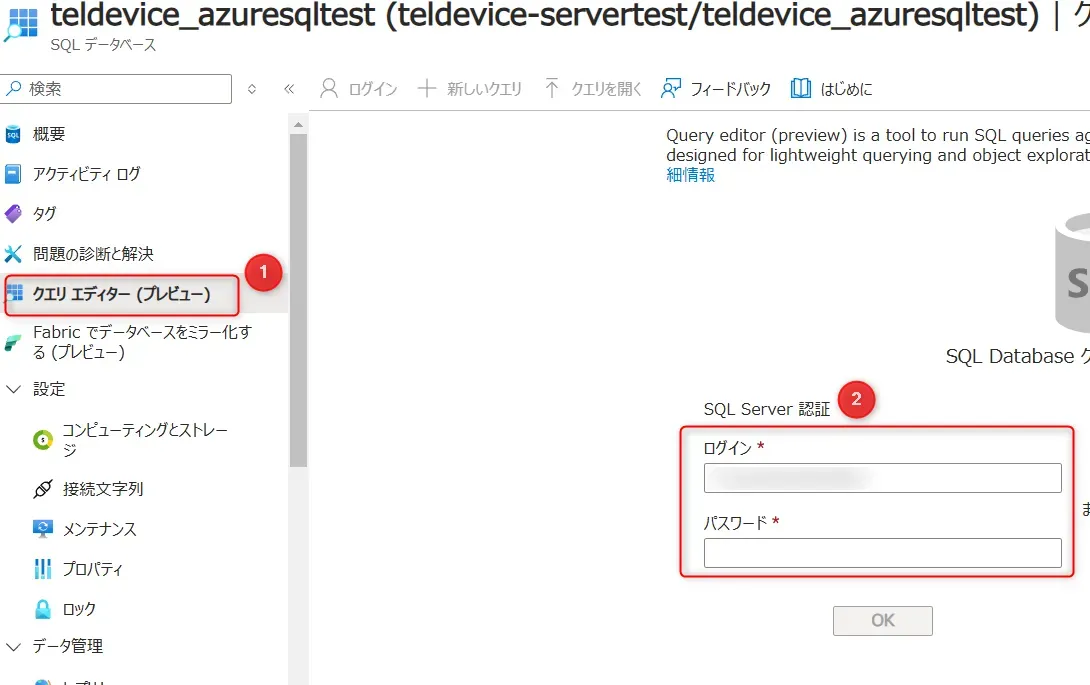
Task: Open クエリ エディター (プレビュー) menu item
Action: (121, 294)
